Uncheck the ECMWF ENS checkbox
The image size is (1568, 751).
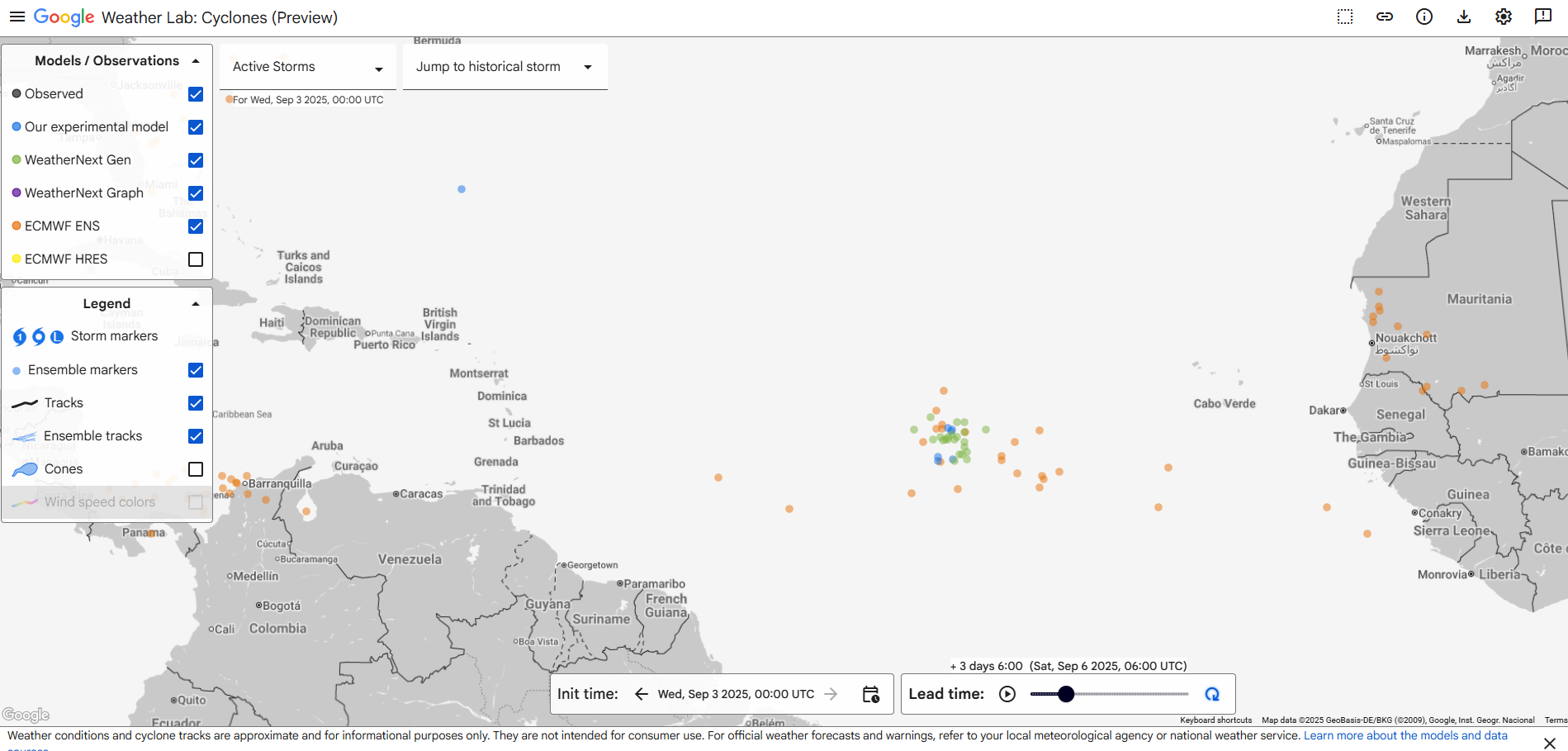coord(196,226)
